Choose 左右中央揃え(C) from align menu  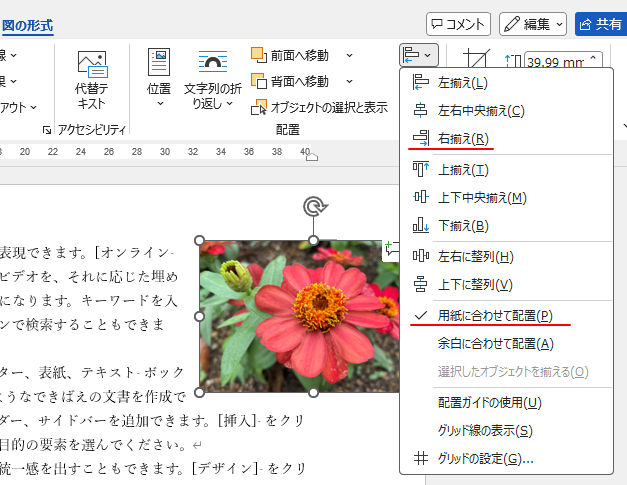[x=506, y=110]
